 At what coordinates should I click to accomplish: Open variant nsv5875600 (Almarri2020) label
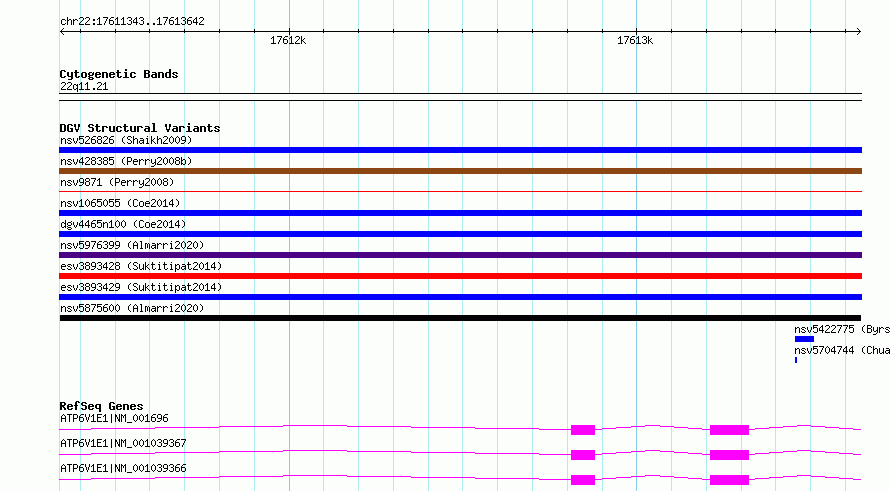[x=132, y=308]
